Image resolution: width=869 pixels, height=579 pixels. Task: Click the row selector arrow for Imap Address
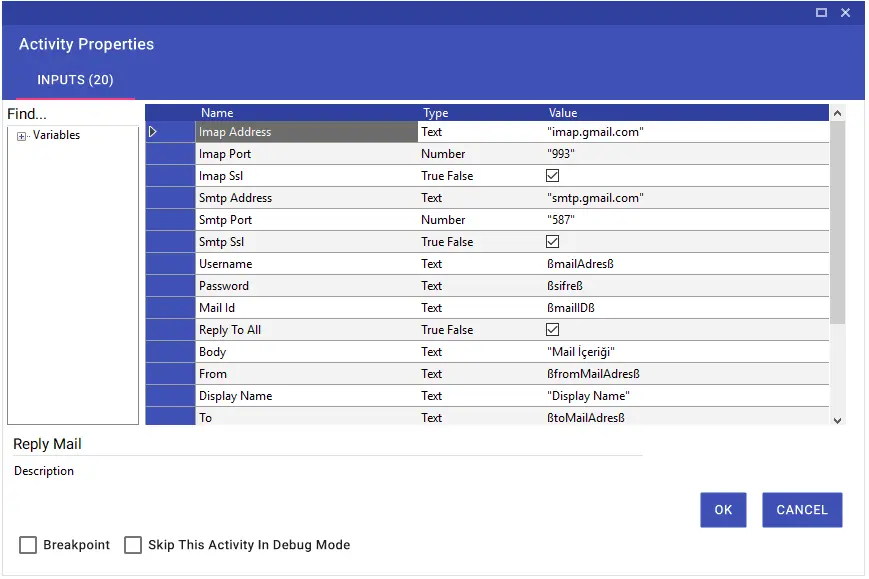click(152, 132)
